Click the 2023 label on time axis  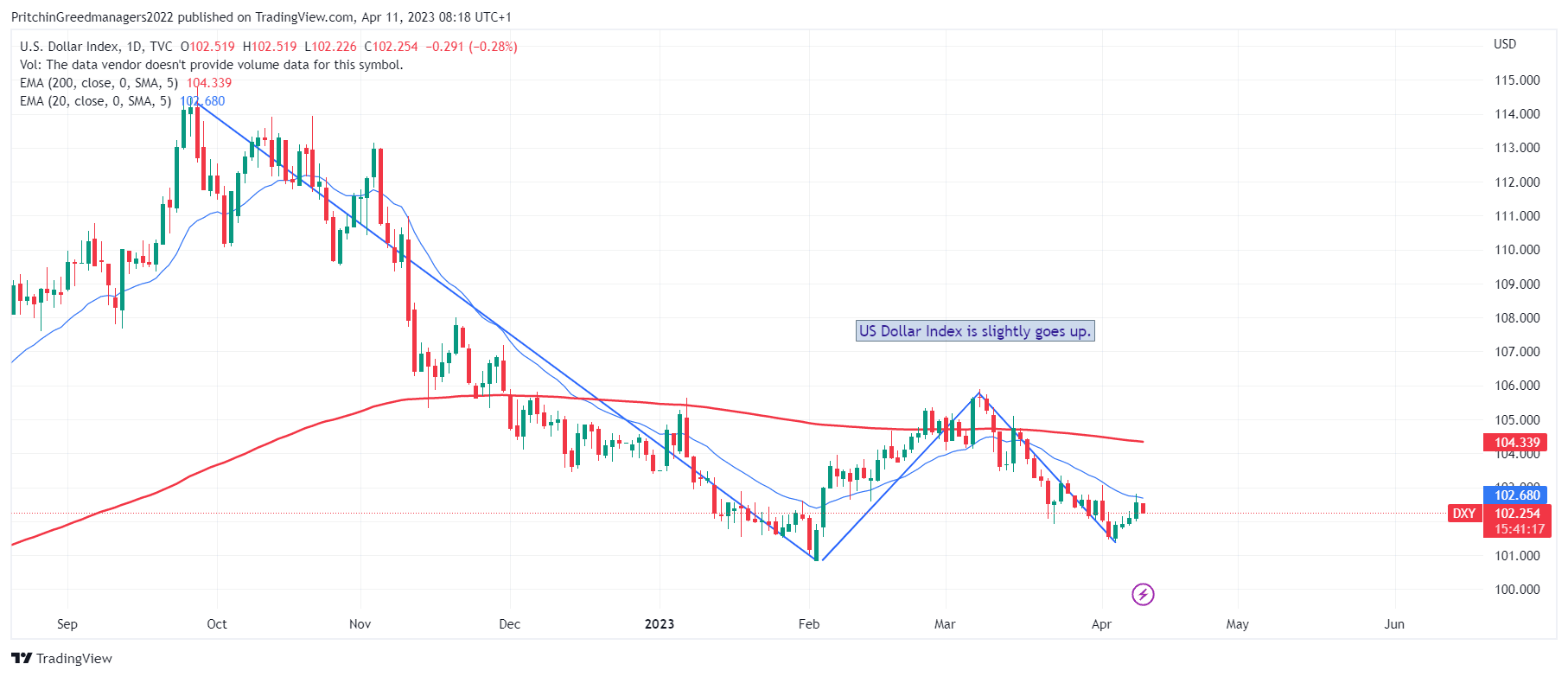660,624
